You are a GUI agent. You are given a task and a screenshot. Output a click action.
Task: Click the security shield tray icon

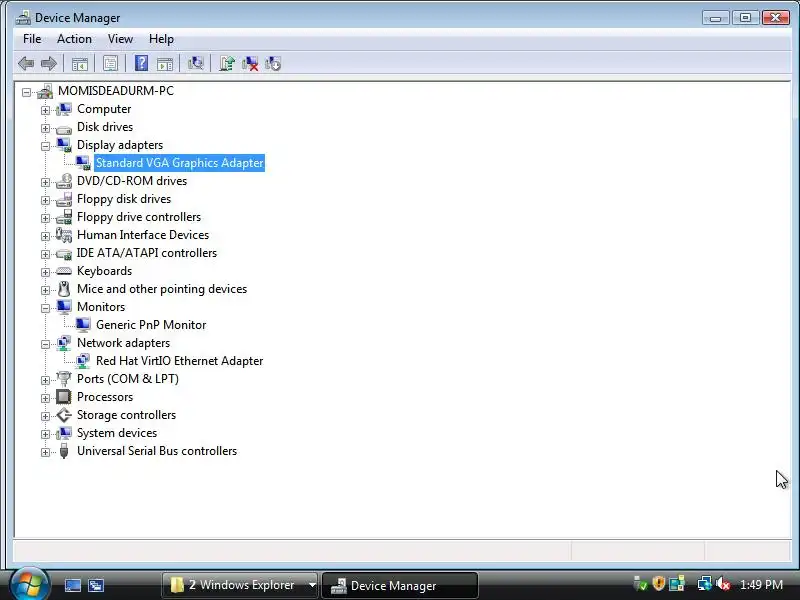click(x=659, y=583)
